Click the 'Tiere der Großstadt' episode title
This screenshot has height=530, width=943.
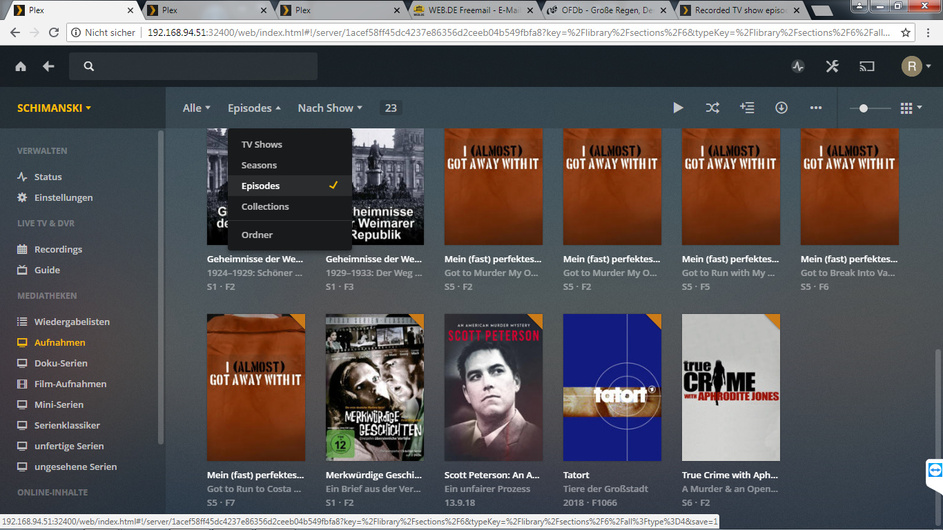point(605,489)
